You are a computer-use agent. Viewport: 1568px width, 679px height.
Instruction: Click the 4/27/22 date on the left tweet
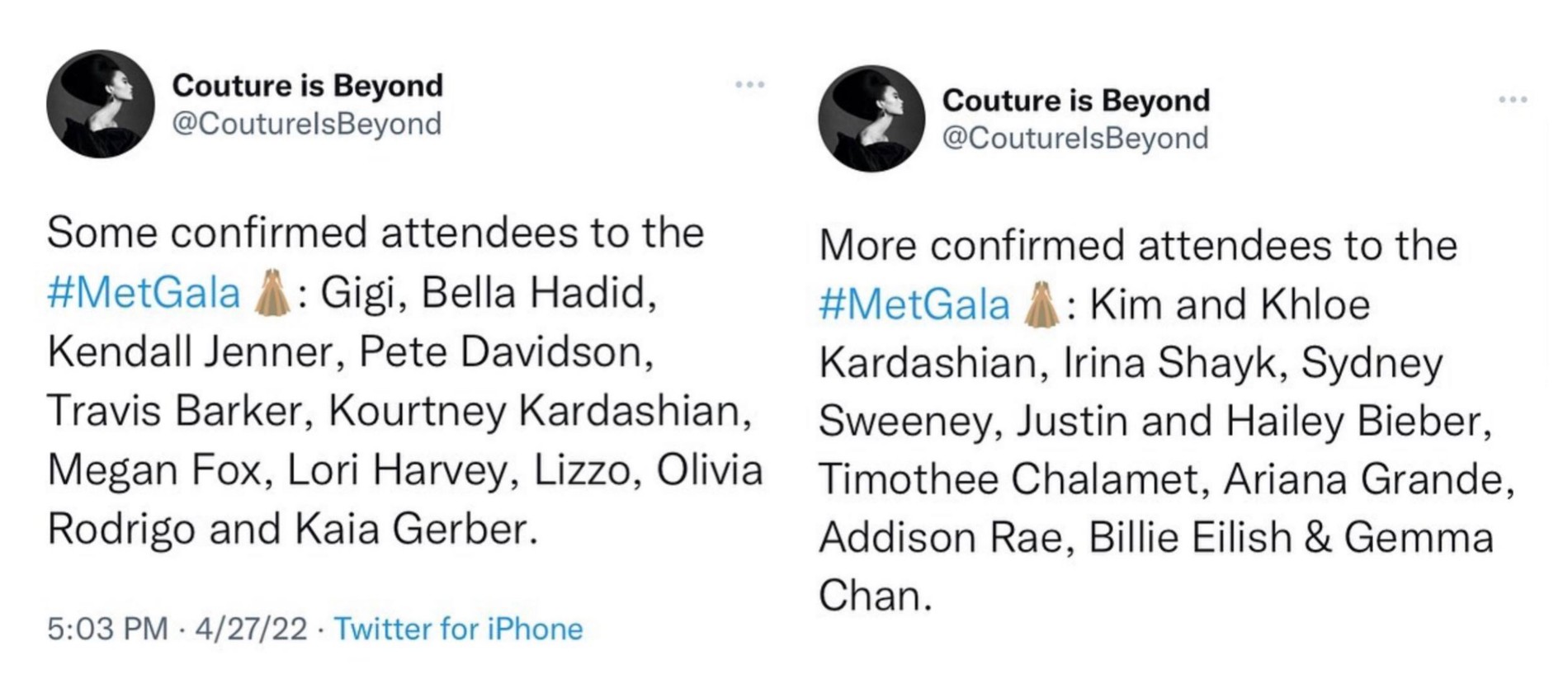tap(251, 629)
